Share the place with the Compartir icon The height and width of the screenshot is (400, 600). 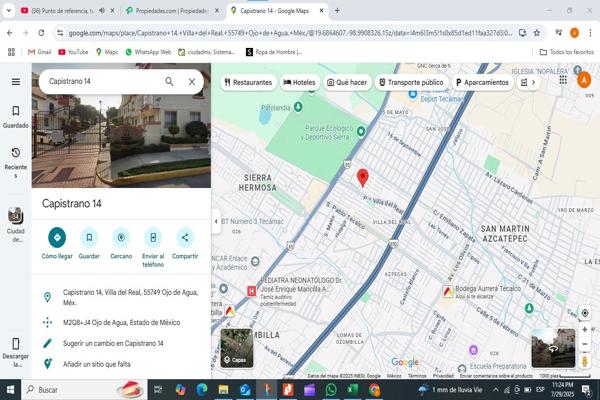(185, 238)
